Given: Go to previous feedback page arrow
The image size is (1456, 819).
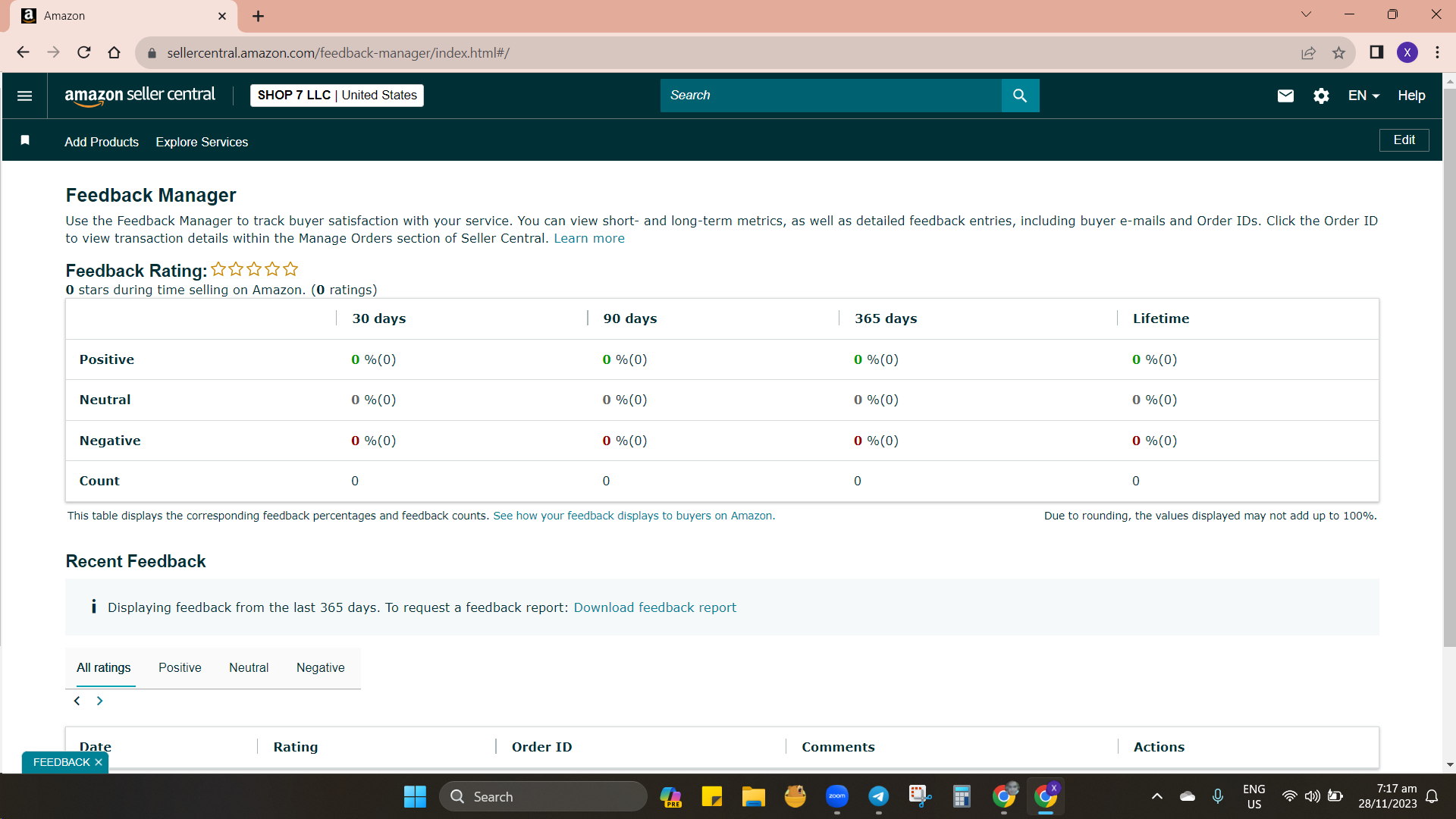Looking at the screenshot, I should [77, 701].
